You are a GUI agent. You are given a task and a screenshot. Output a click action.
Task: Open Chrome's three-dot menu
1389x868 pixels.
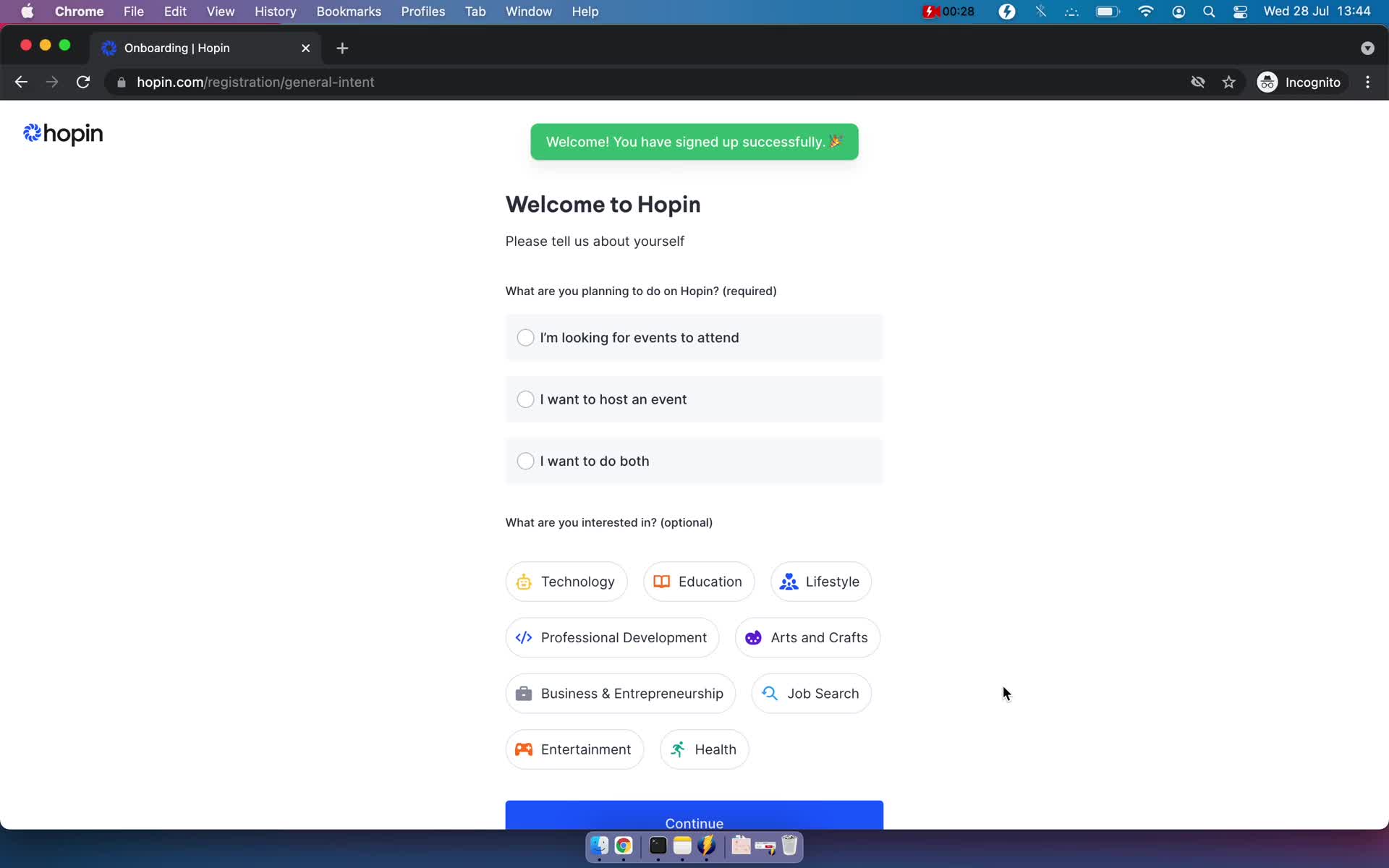pyautogui.click(x=1367, y=82)
